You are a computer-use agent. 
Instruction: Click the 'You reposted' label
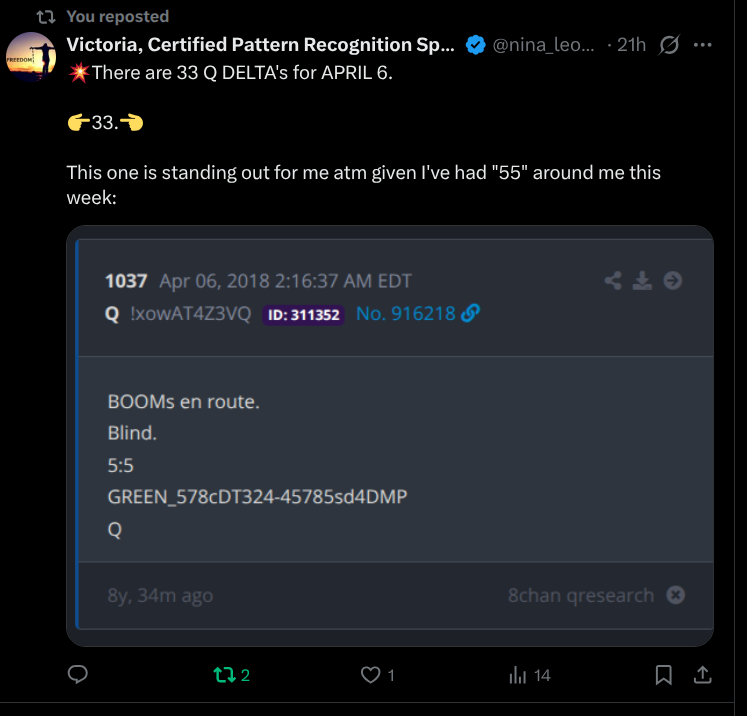point(117,16)
